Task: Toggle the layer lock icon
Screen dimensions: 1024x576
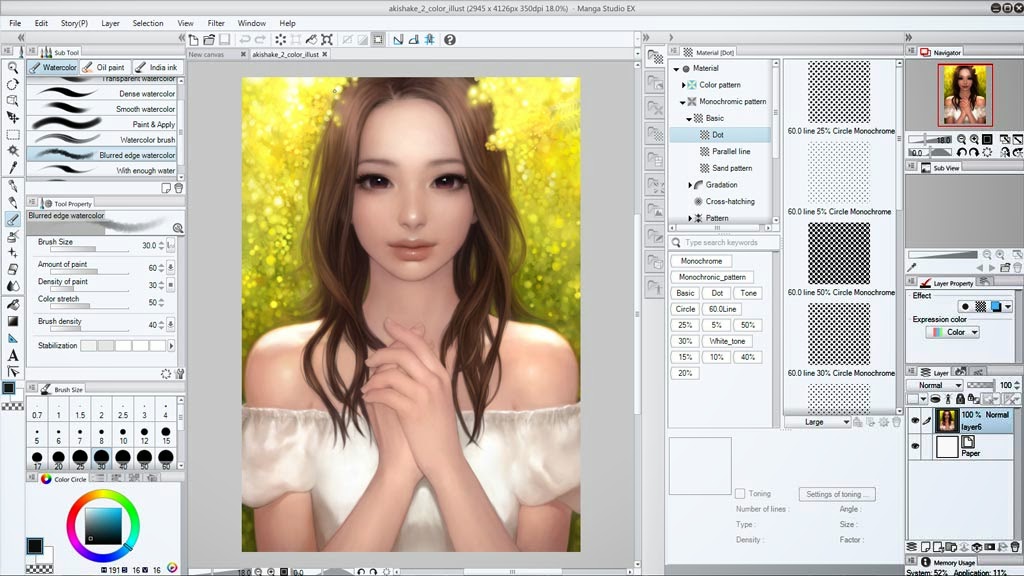Action: tap(960, 399)
